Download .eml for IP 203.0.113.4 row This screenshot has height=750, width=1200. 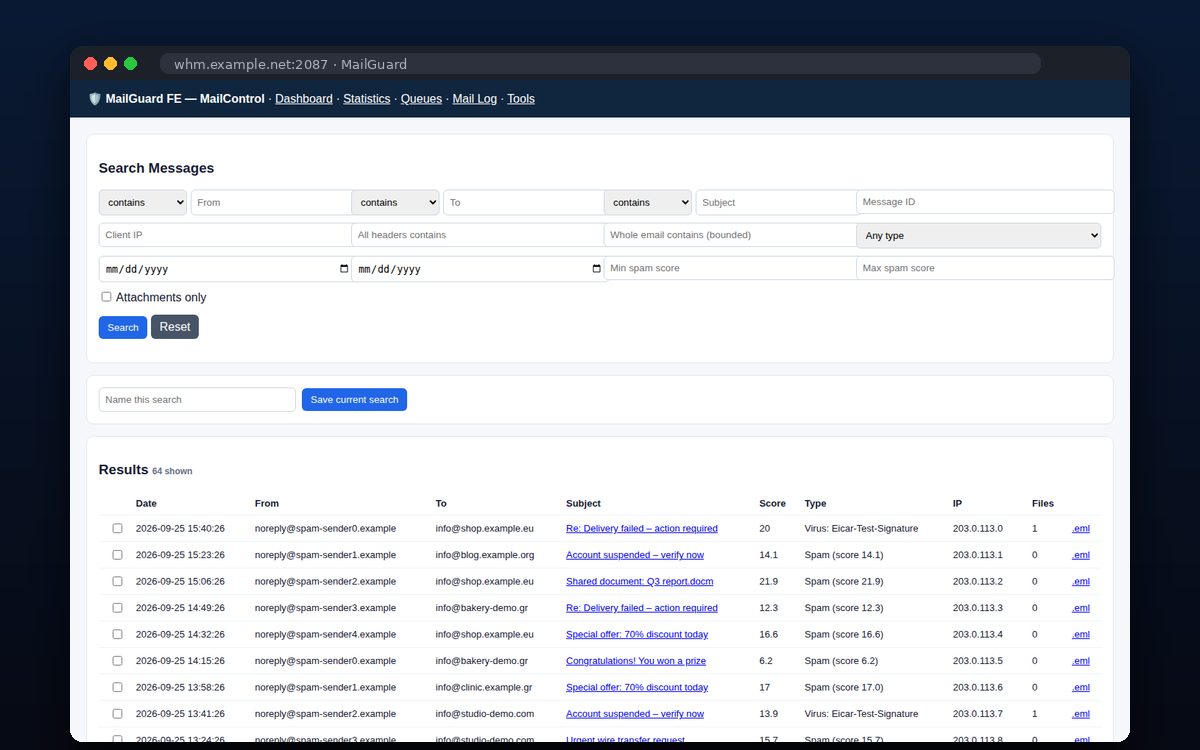click(x=1081, y=634)
